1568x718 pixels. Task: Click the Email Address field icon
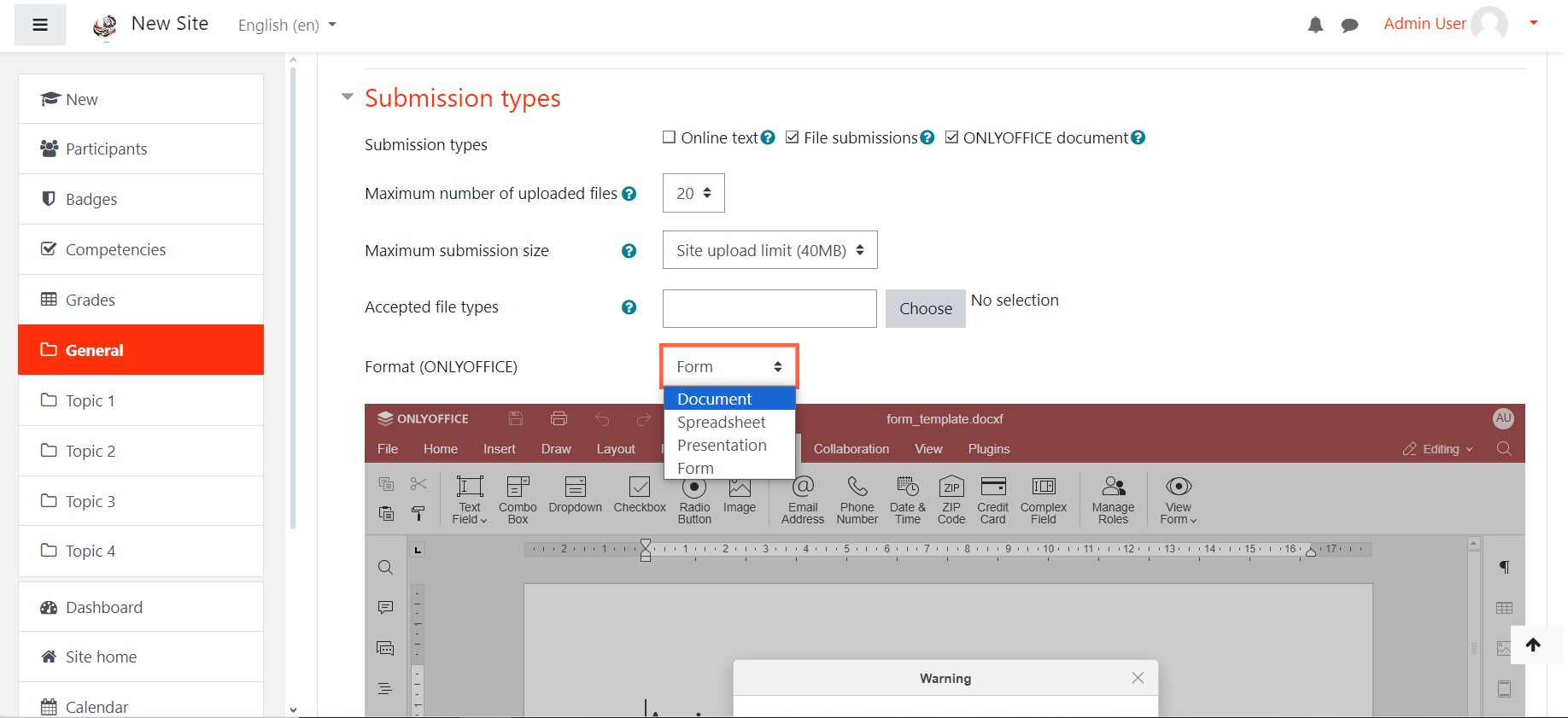pos(802,499)
